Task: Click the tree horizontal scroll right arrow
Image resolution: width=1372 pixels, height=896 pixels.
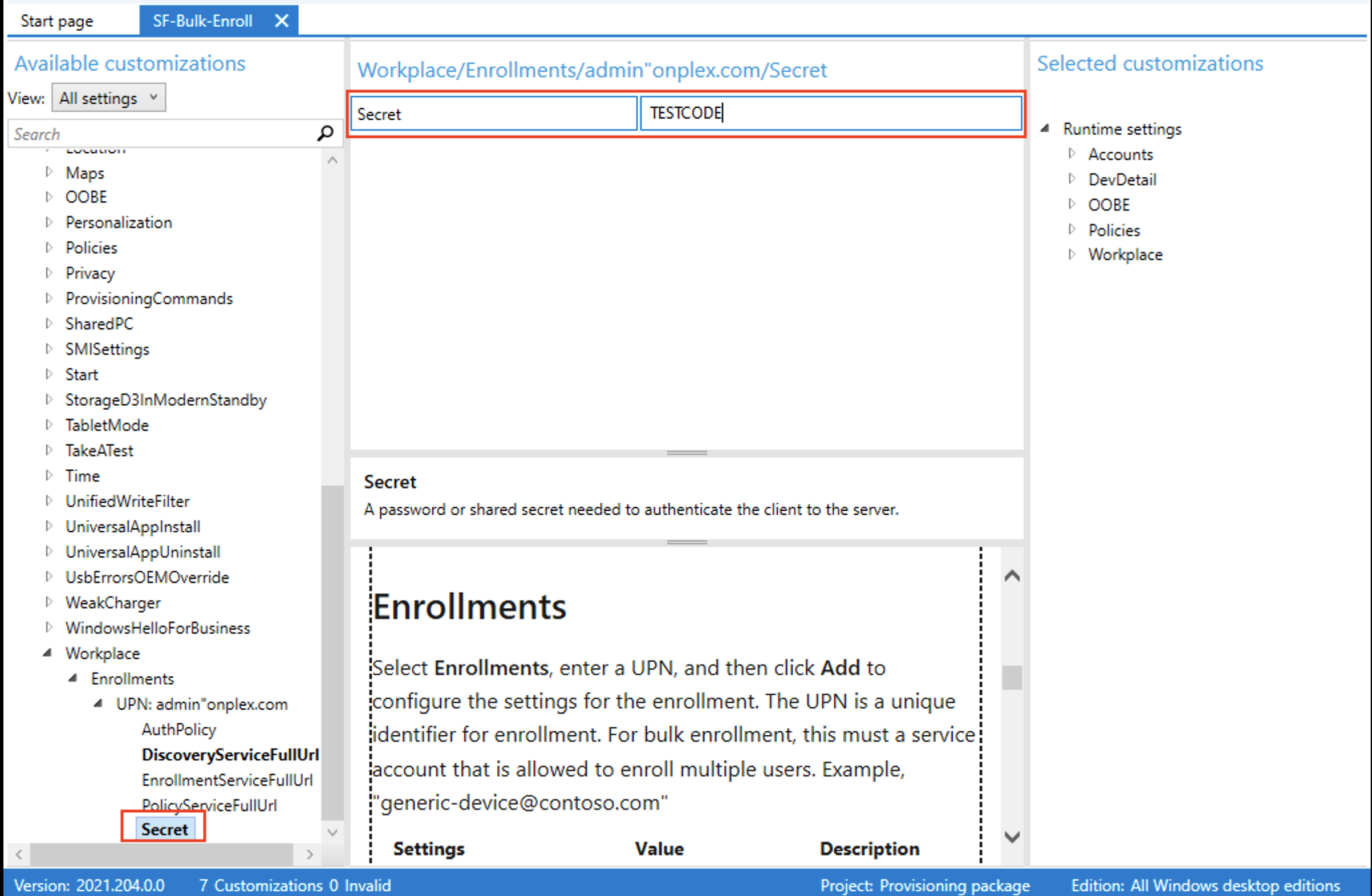Action: coord(310,854)
